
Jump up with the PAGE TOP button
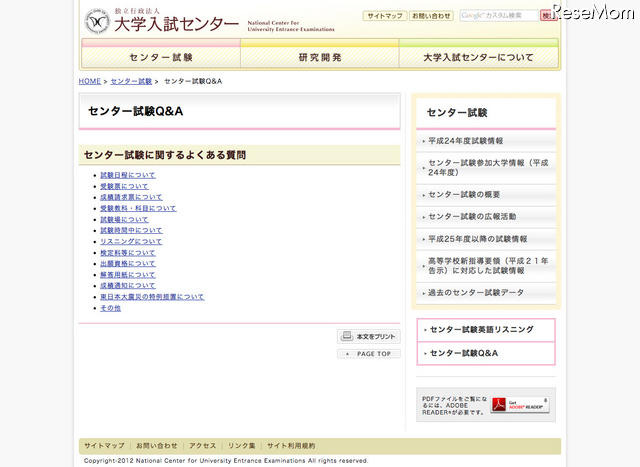(369, 354)
